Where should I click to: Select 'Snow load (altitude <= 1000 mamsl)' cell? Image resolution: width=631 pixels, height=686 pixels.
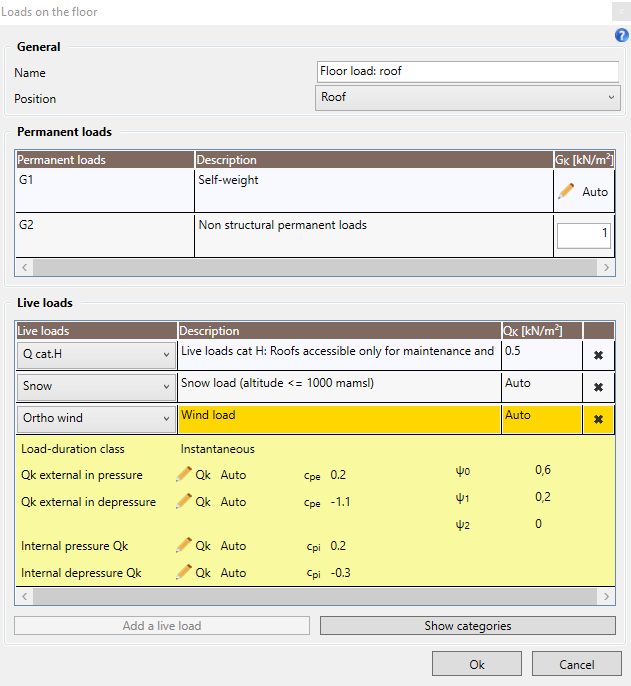coord(339,387)
